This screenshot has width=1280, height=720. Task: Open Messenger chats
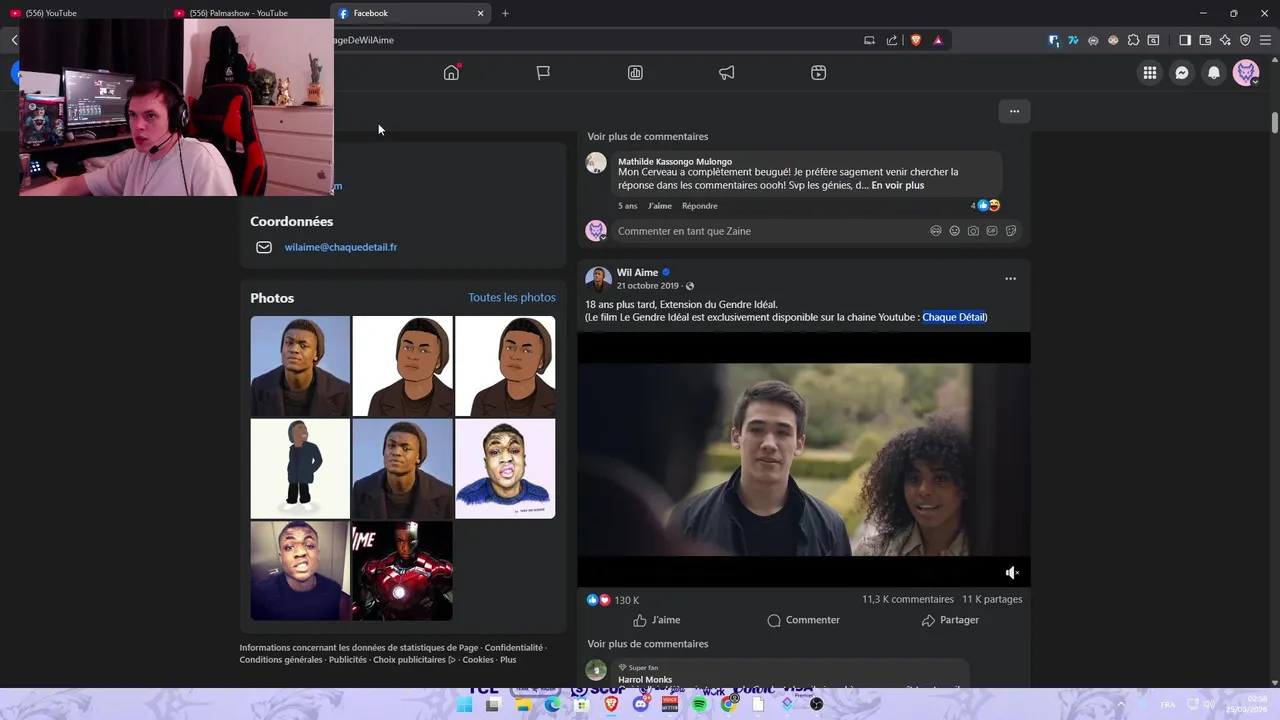1182,72
